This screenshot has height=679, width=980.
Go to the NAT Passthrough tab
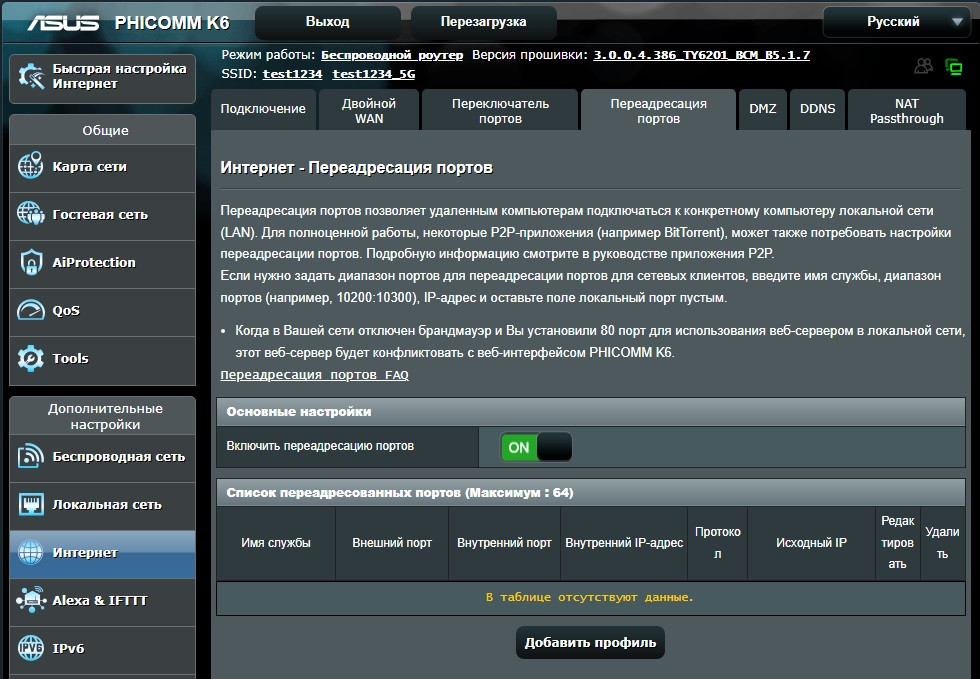906,110
